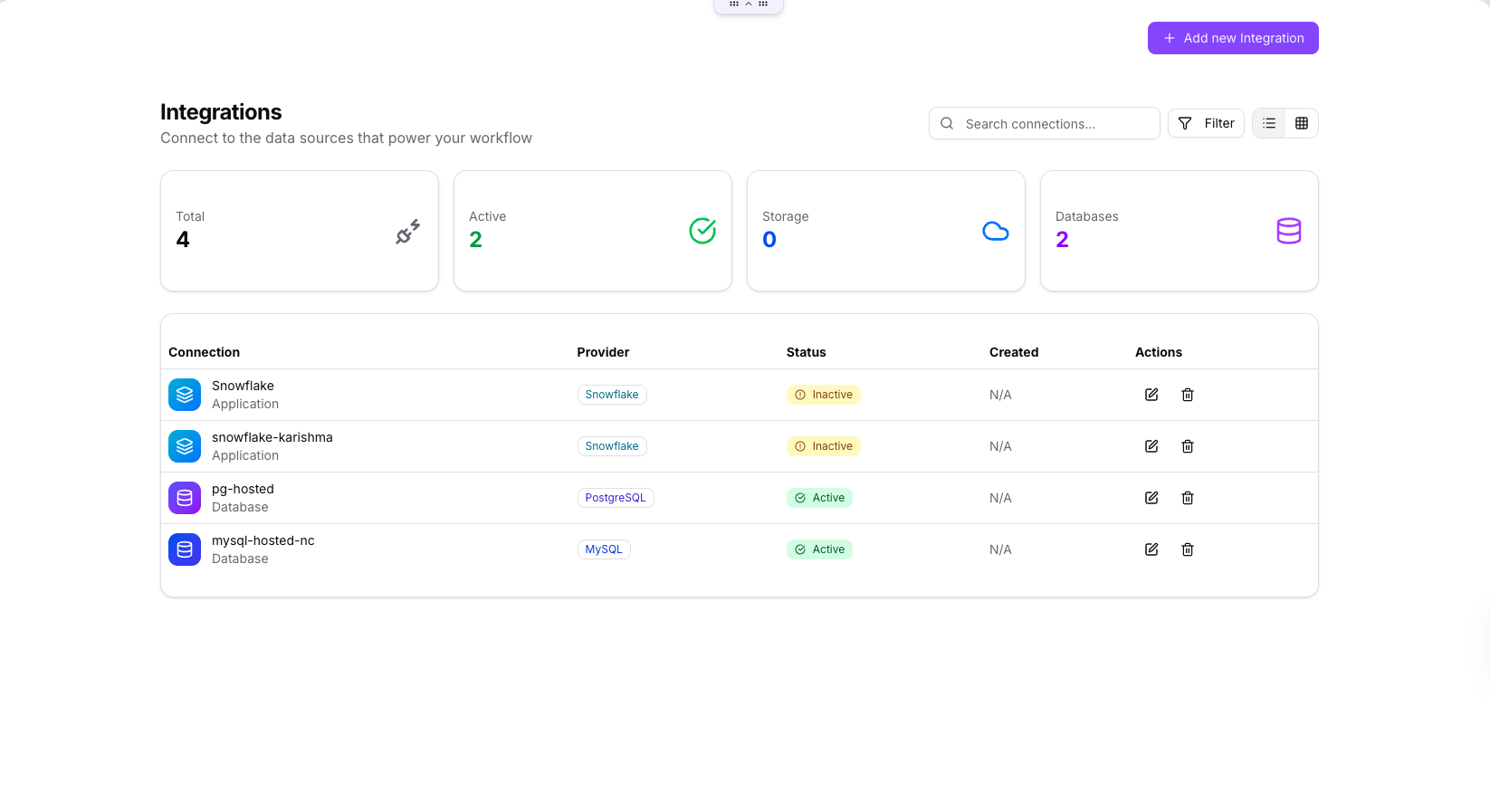
Task: Collapse the top drag handle bar
Action: click(749, 5)
